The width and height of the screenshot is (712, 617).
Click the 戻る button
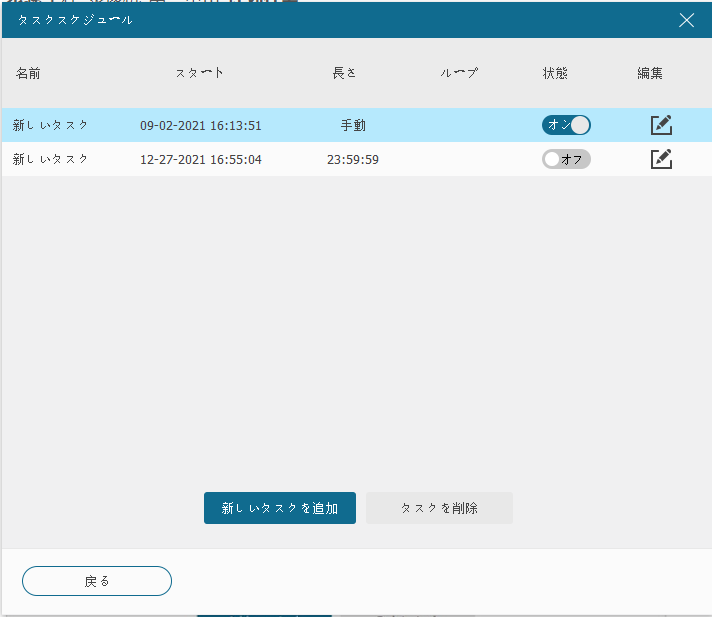point(97,581)
